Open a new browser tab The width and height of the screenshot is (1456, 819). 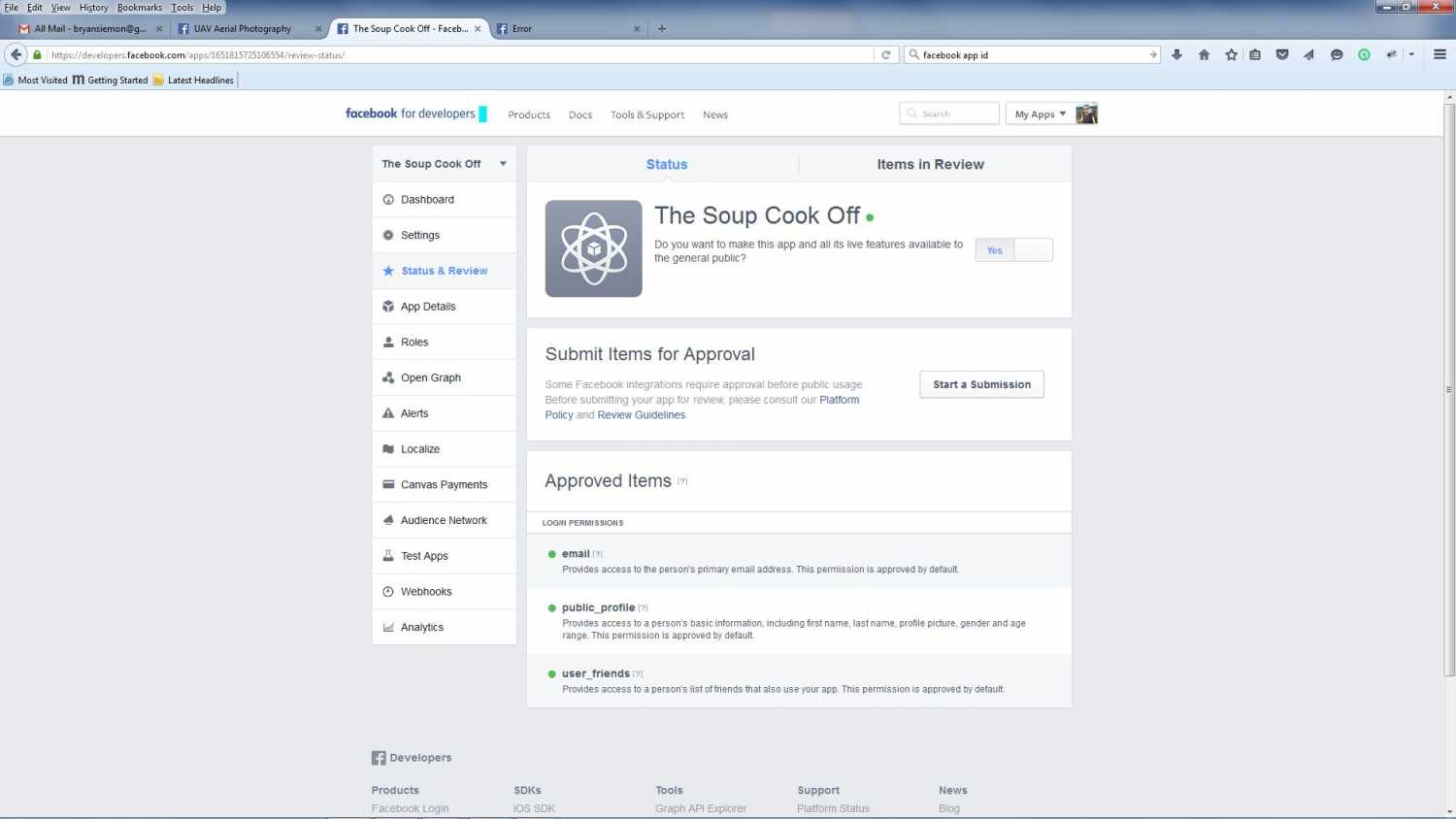click(662, 28)
